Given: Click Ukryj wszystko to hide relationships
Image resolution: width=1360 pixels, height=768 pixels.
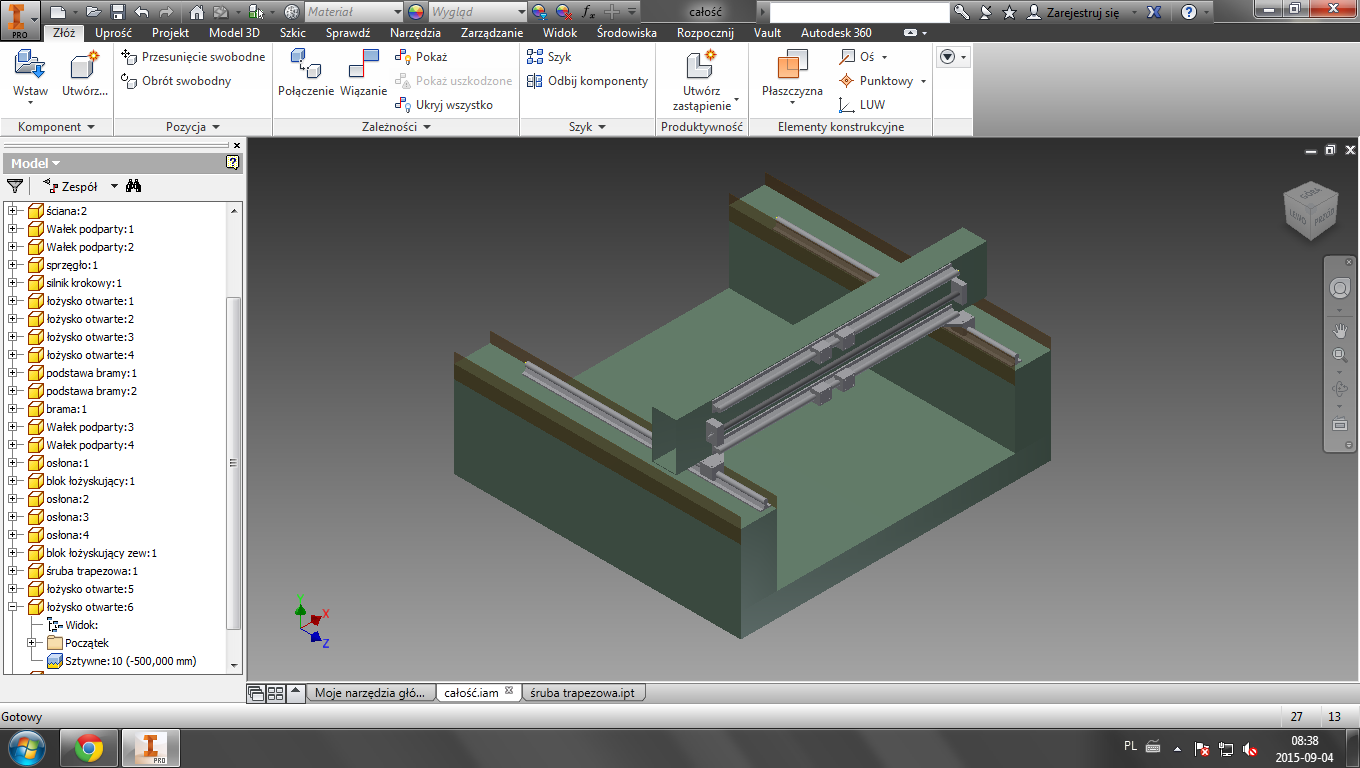Looking at the screenshot, I should [x=443, y=105].
